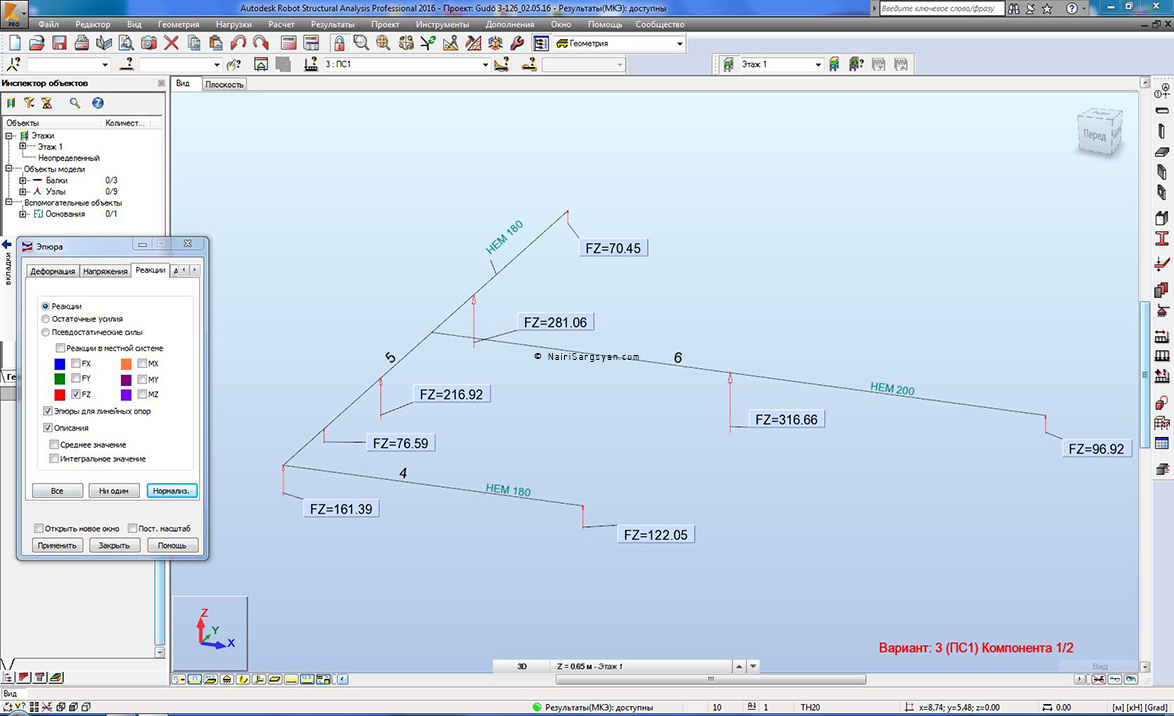Click the Нормализ. button
This screenshot has height=716, width=1174.
coord(171,491)
